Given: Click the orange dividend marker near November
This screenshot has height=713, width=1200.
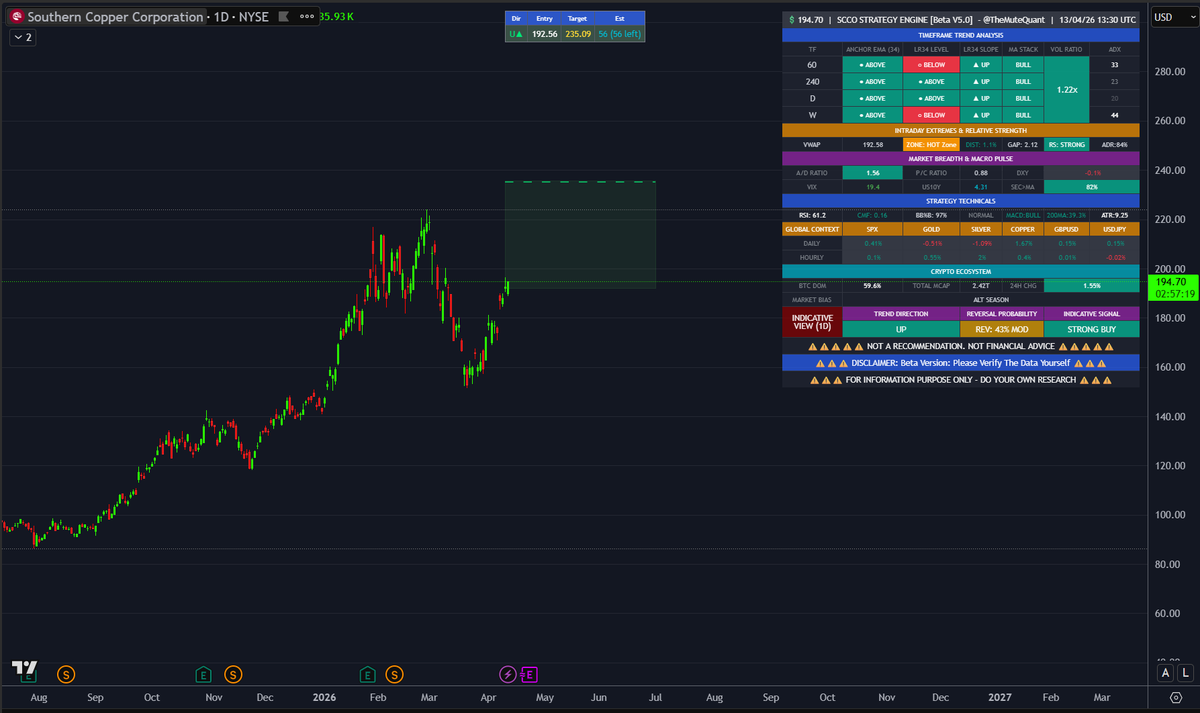Looking at the screenshot, I should (x=233, y=674).
